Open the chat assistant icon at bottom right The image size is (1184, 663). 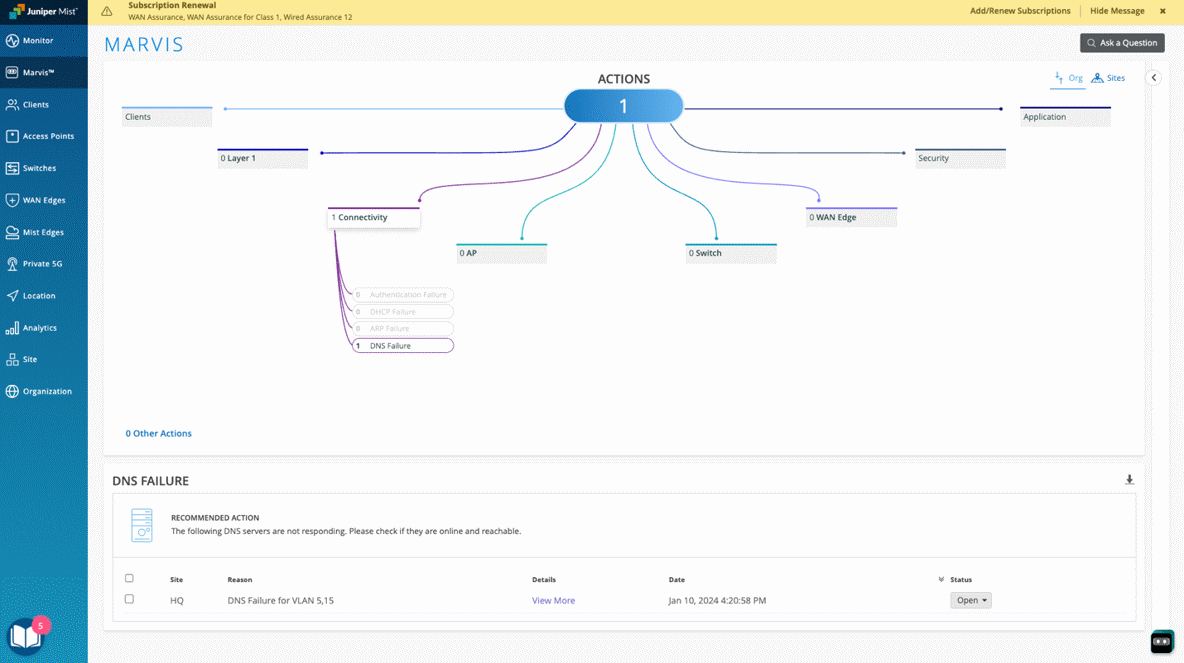click(1161, 642)
